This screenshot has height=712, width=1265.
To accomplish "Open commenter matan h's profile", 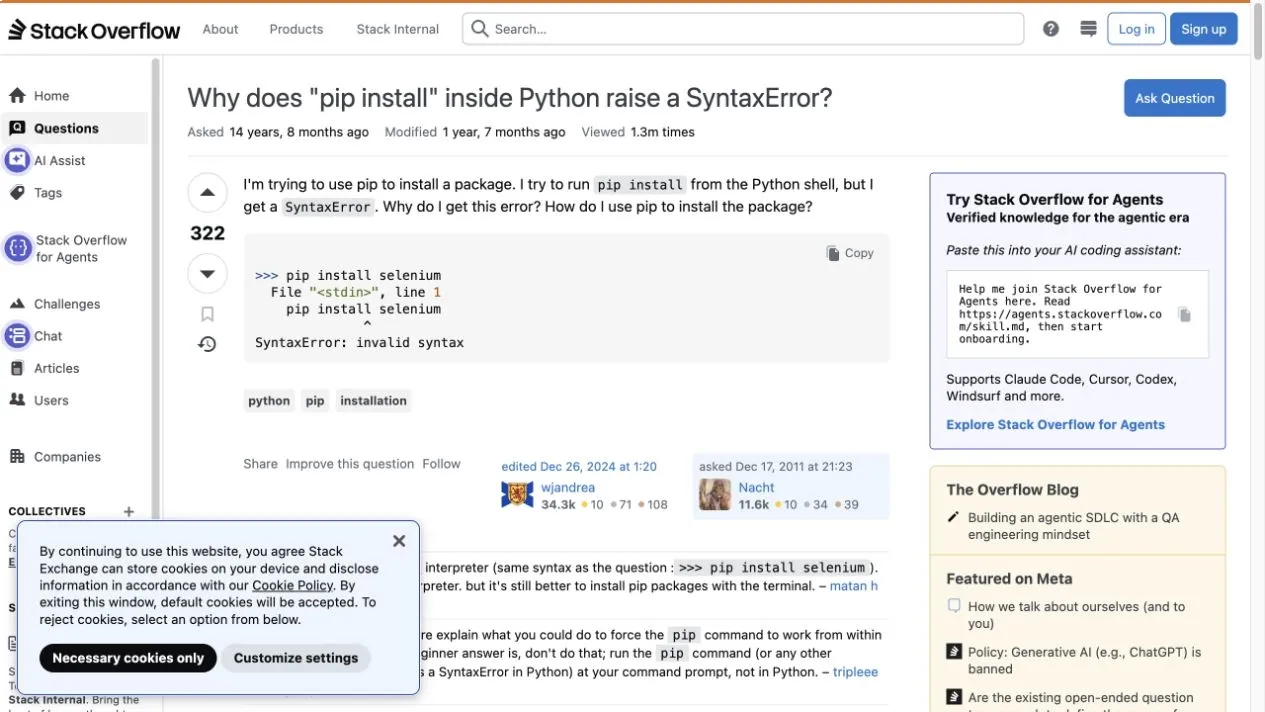I will (x=854, y=586).
